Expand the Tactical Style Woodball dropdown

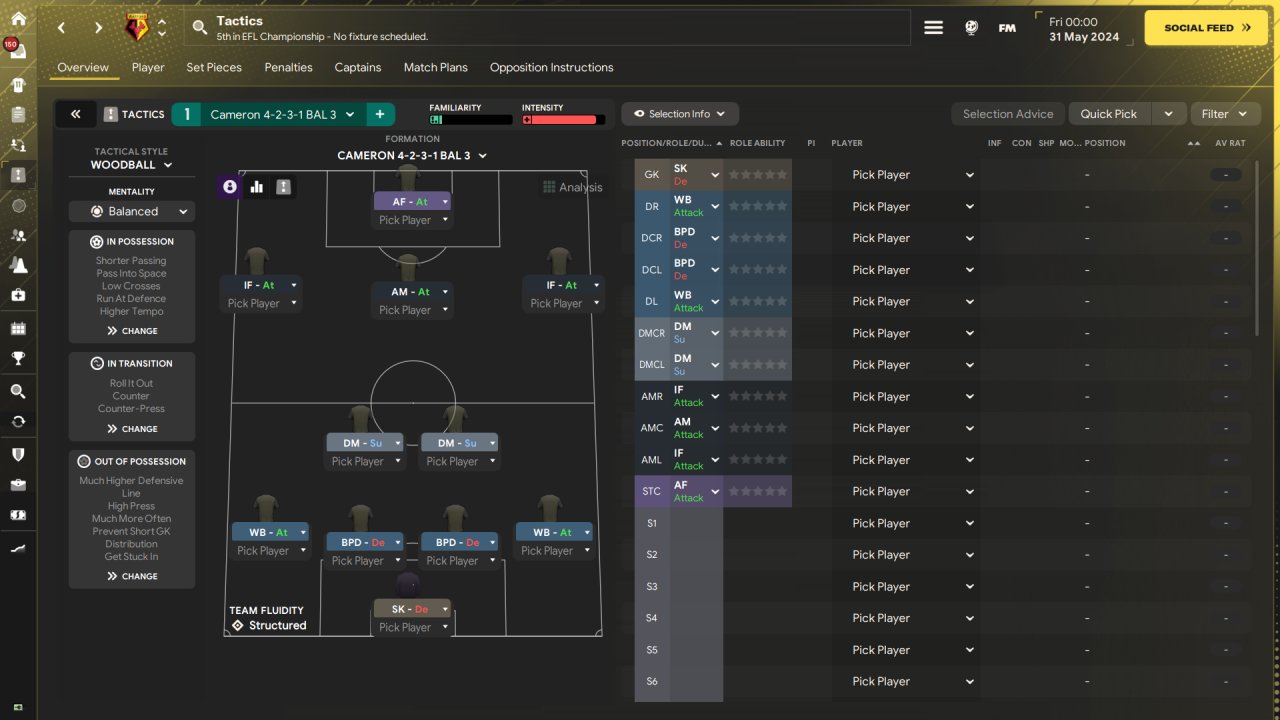click(x=131, y=165)
